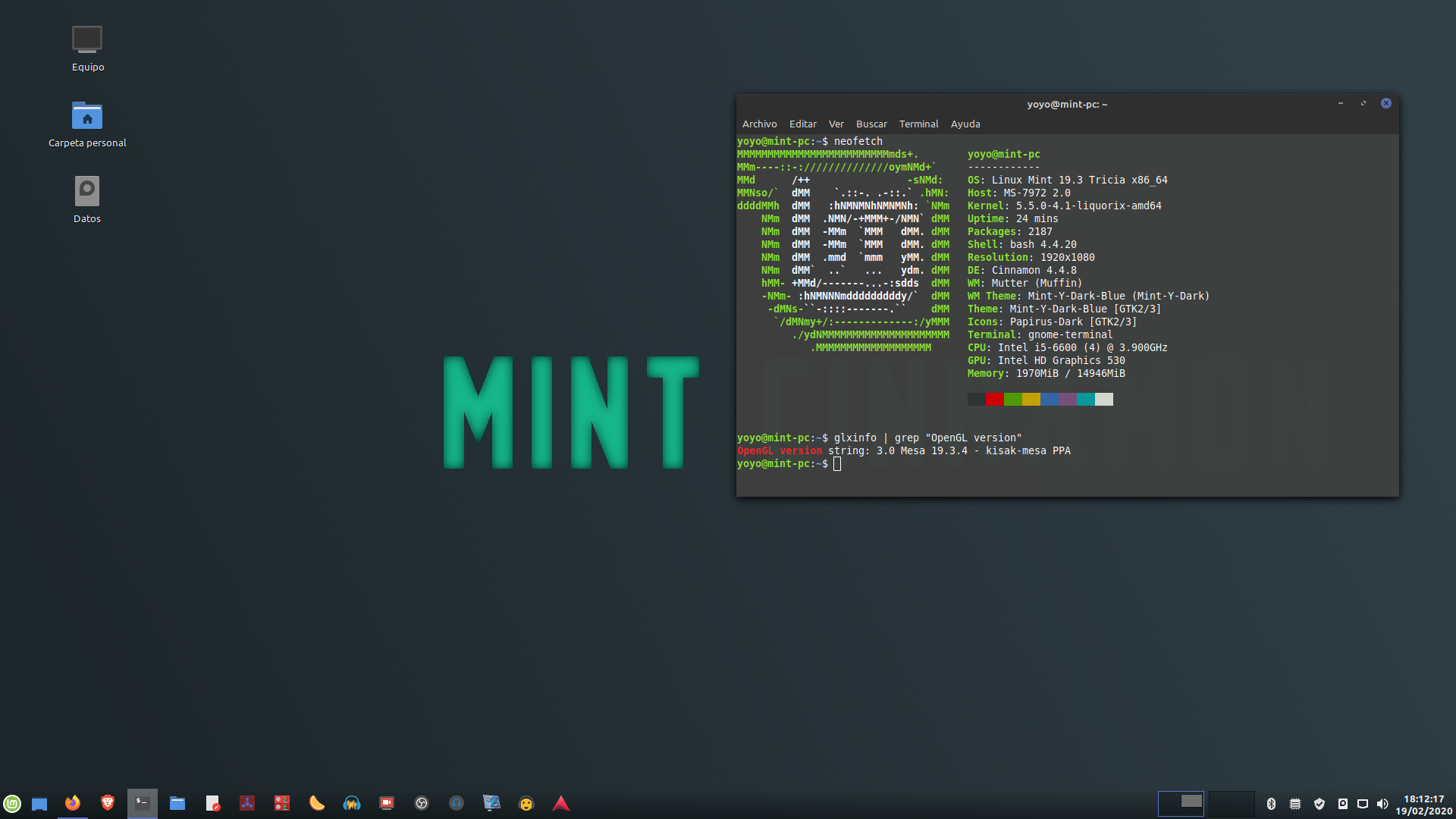Open Audacity headphones icon in panel
The width and height of the screenshot is (1456, 819).
[352, 803]
